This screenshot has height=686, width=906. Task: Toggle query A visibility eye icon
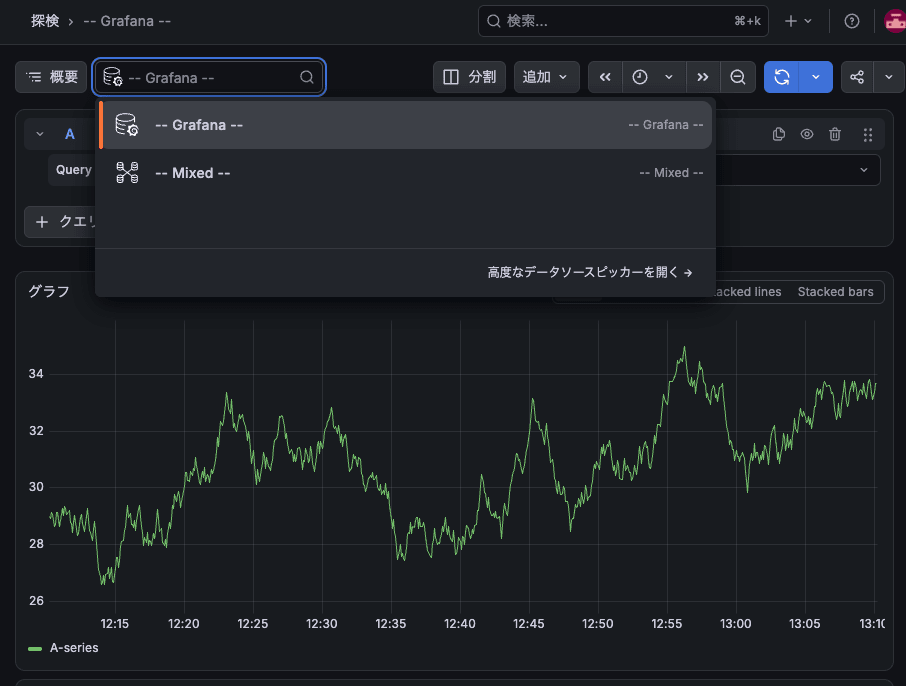(x=807, y=134)
